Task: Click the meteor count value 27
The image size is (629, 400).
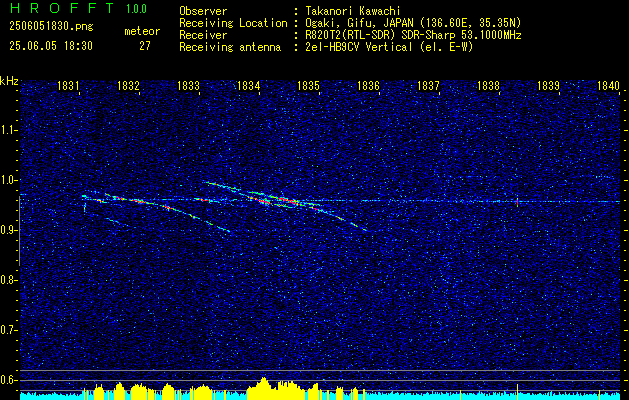Action: [x=145, y=46]
